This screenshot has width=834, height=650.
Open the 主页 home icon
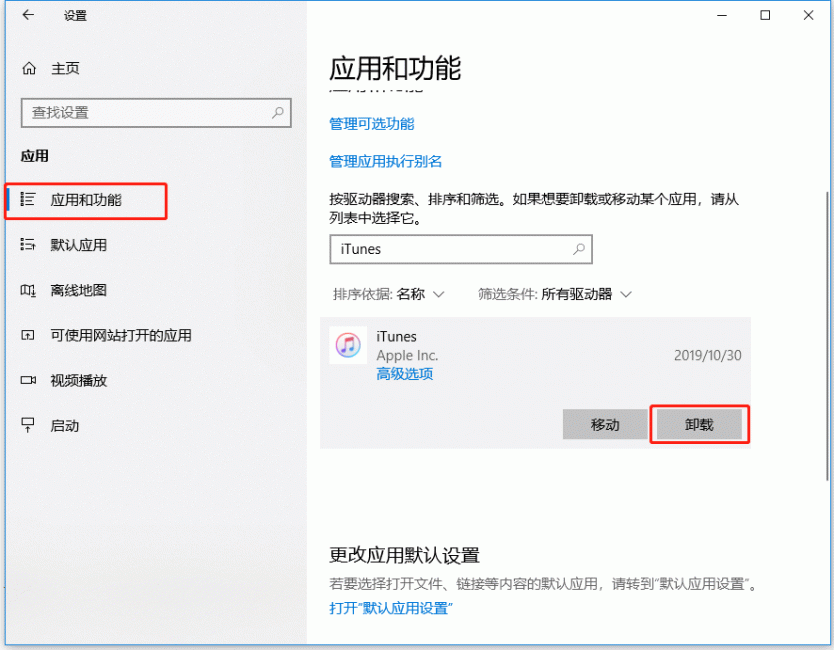(29, 68)
